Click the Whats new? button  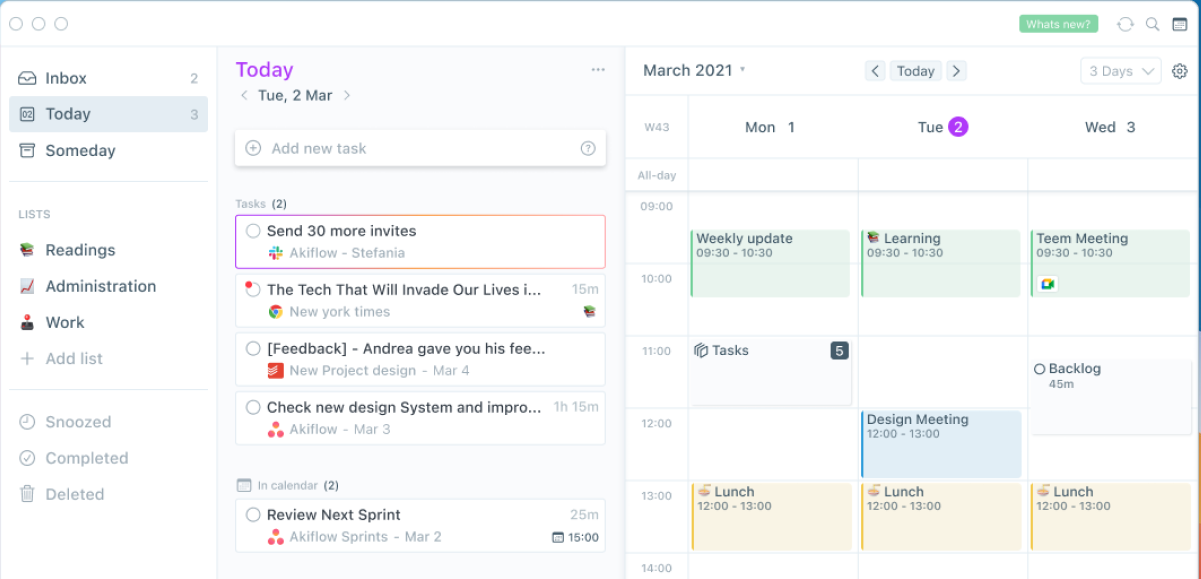coord(1059,24)
